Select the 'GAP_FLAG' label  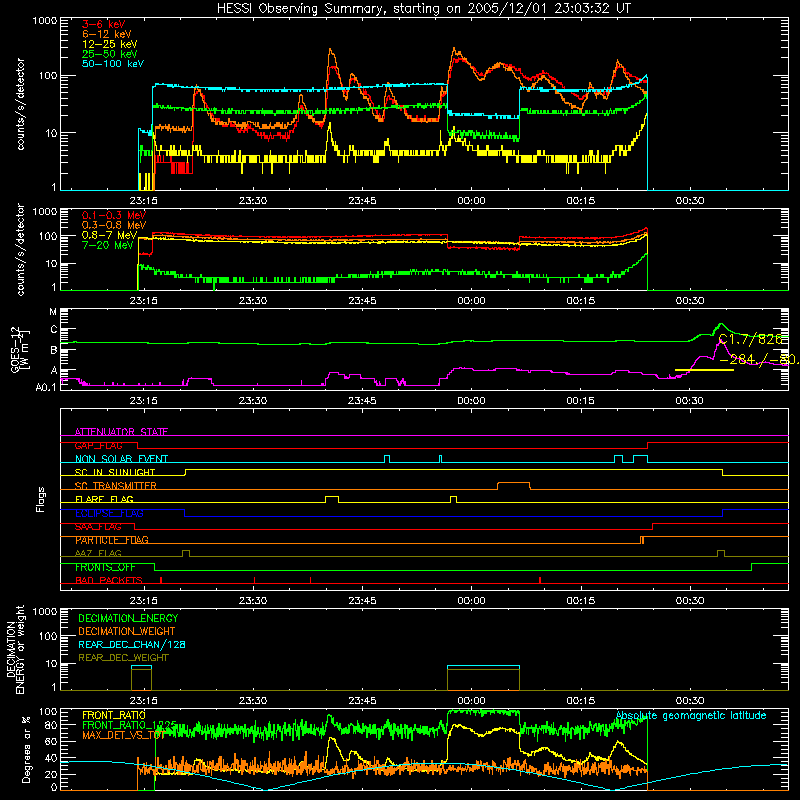point(99,445)
